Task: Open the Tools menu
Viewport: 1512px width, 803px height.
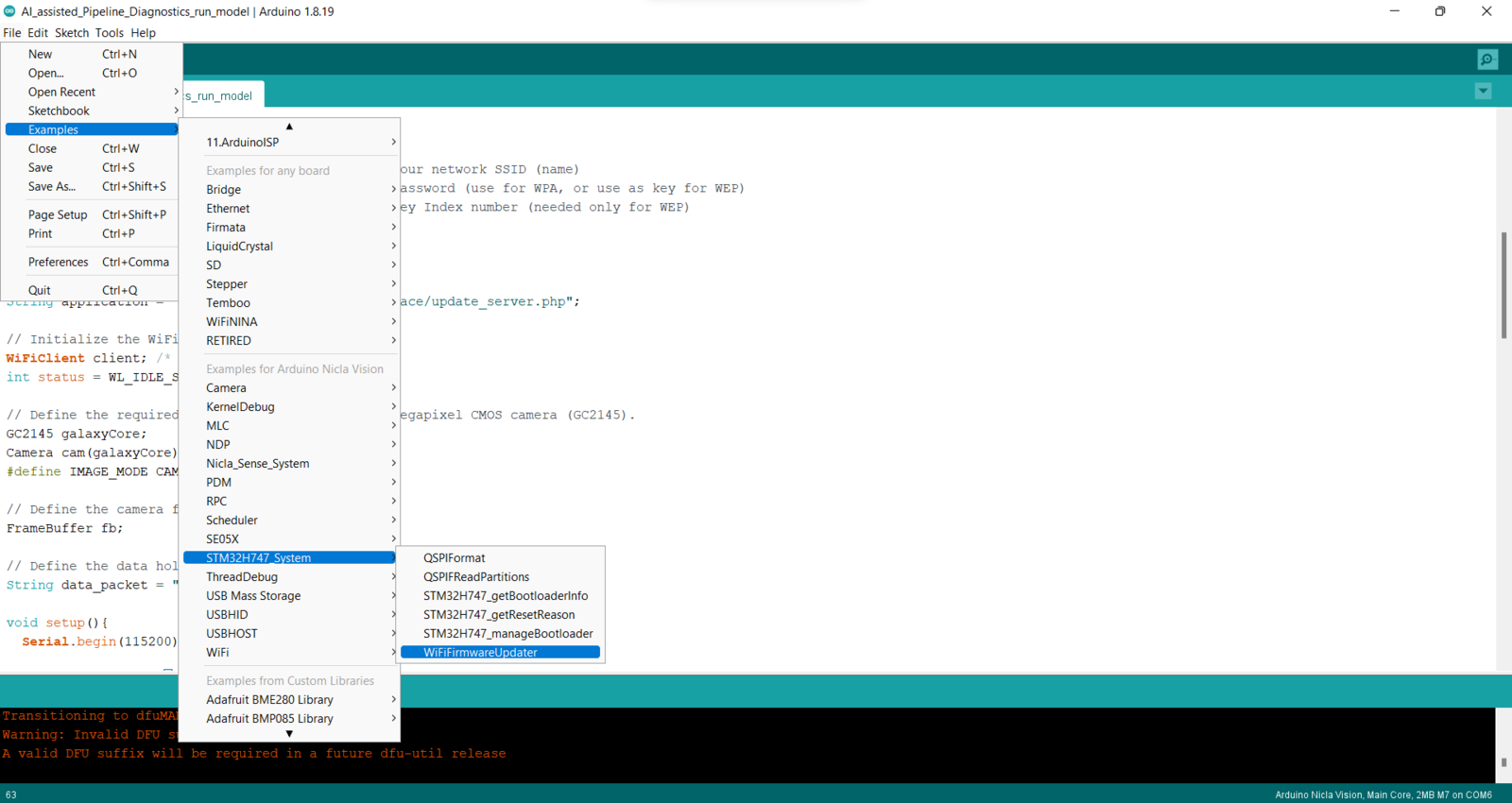Action: point(109,32)
